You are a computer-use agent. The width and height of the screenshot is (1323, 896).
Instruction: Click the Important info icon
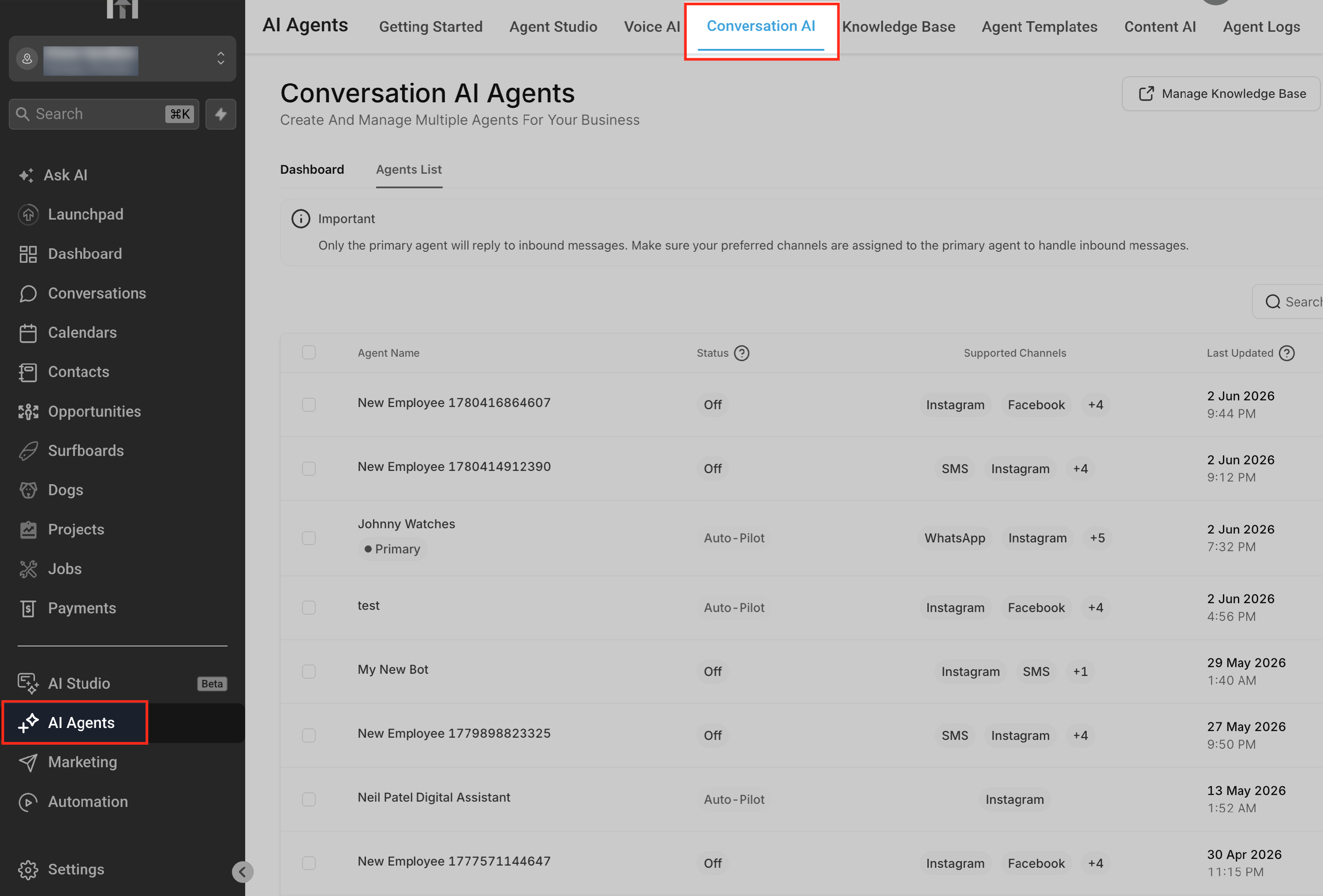click(x=301, y=219)
